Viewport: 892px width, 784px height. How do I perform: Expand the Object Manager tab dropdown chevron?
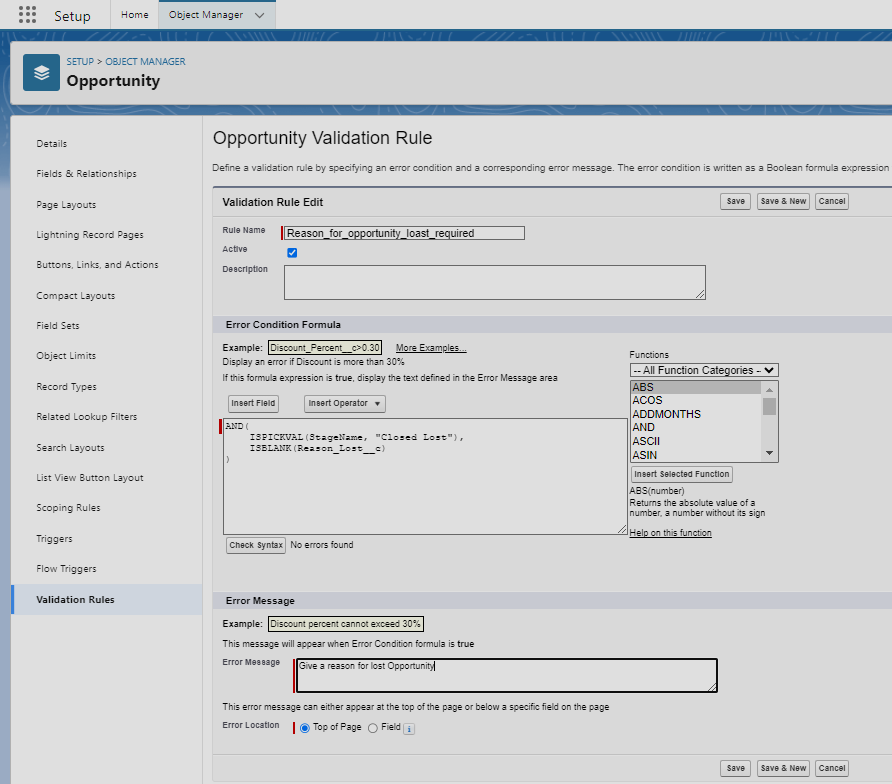[x=259, y=15]
